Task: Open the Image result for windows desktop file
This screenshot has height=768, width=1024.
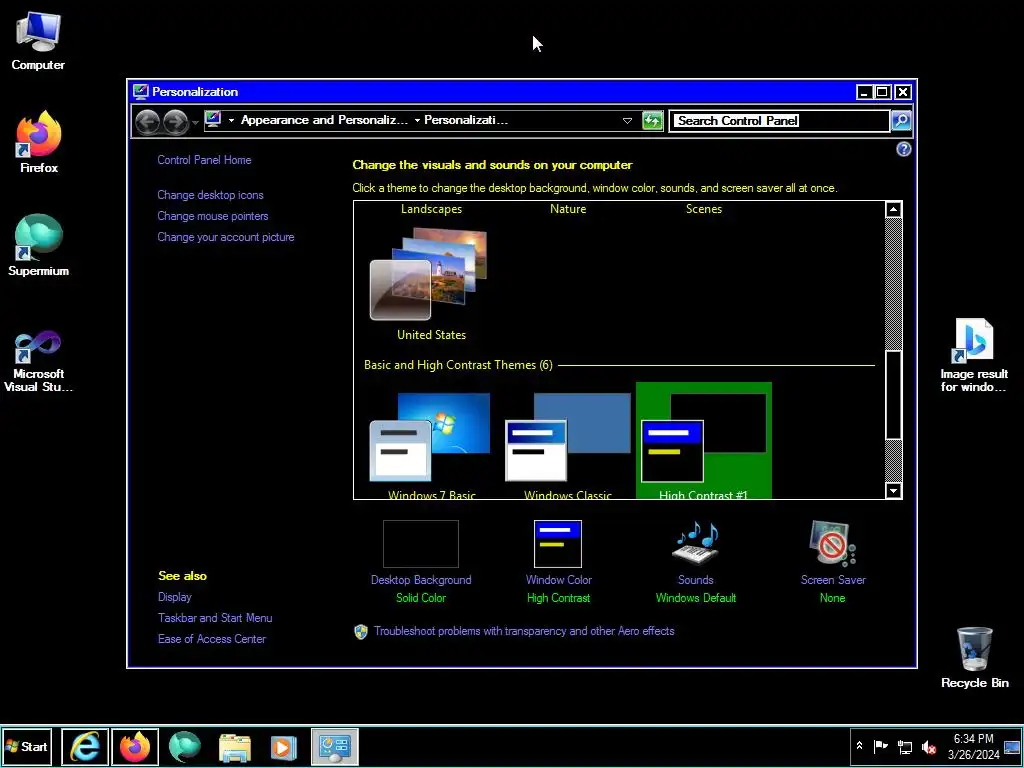Action: [x=974, y=355]
